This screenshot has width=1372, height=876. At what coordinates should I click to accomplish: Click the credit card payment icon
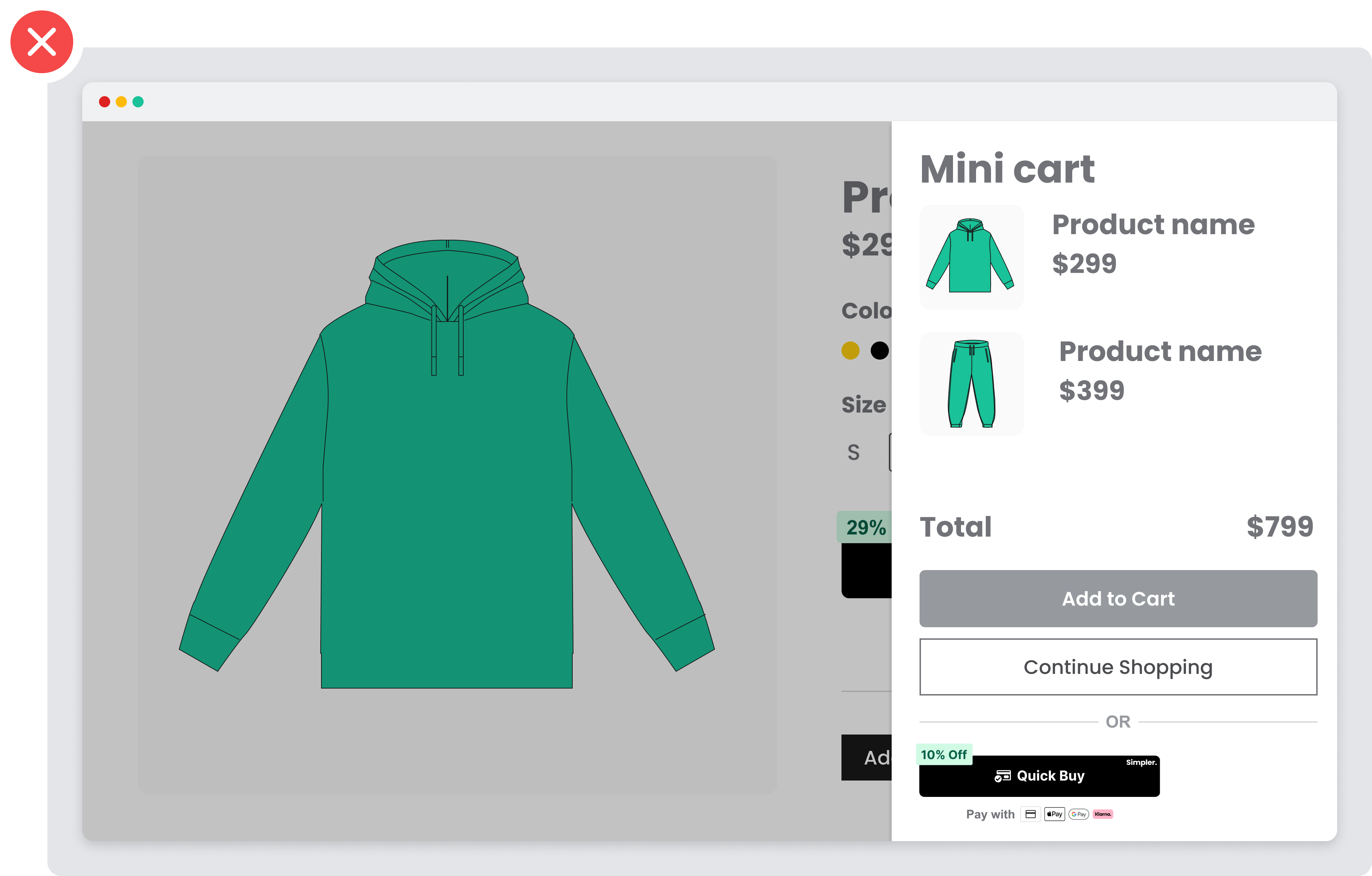click(x=1030, y=814)
